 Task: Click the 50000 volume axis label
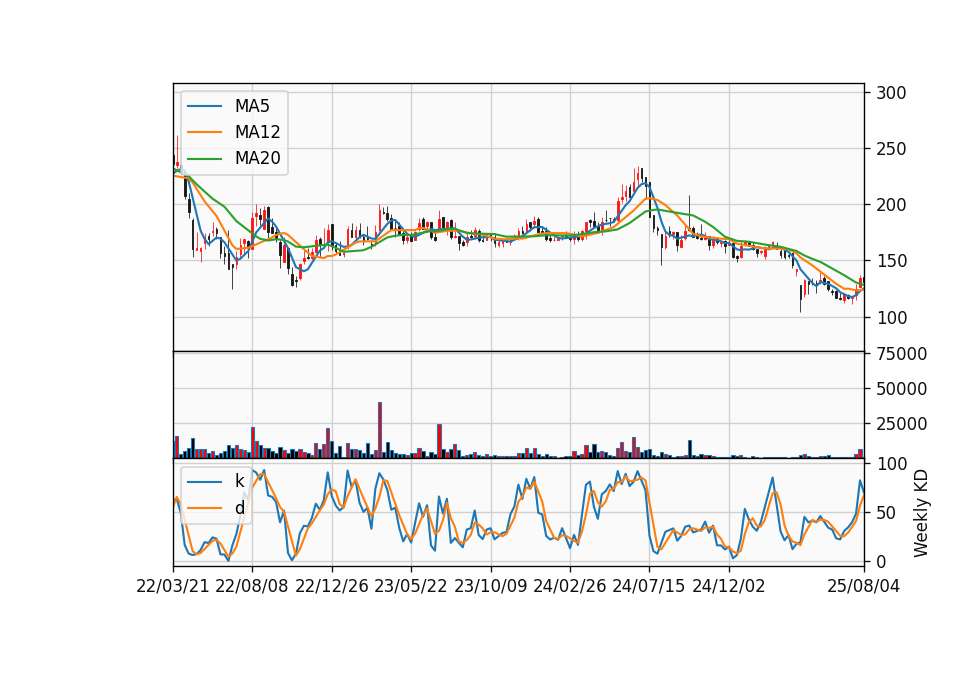901,389
